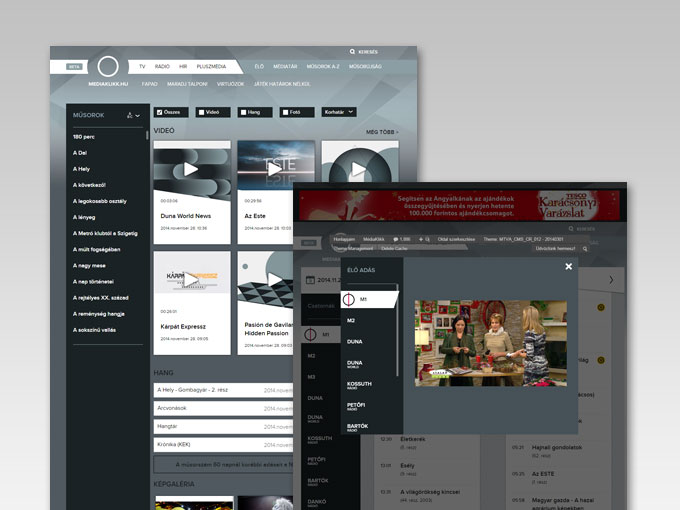Image resolution: width=680 pixels, height=510 pixels.
Task: Open the HÍR tab
Action: [183, 66]
